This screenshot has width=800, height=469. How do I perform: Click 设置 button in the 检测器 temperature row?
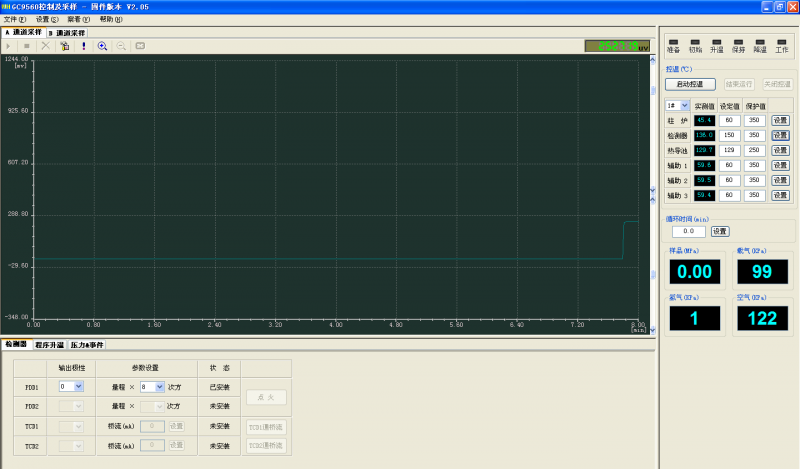[x=780, y=135]
